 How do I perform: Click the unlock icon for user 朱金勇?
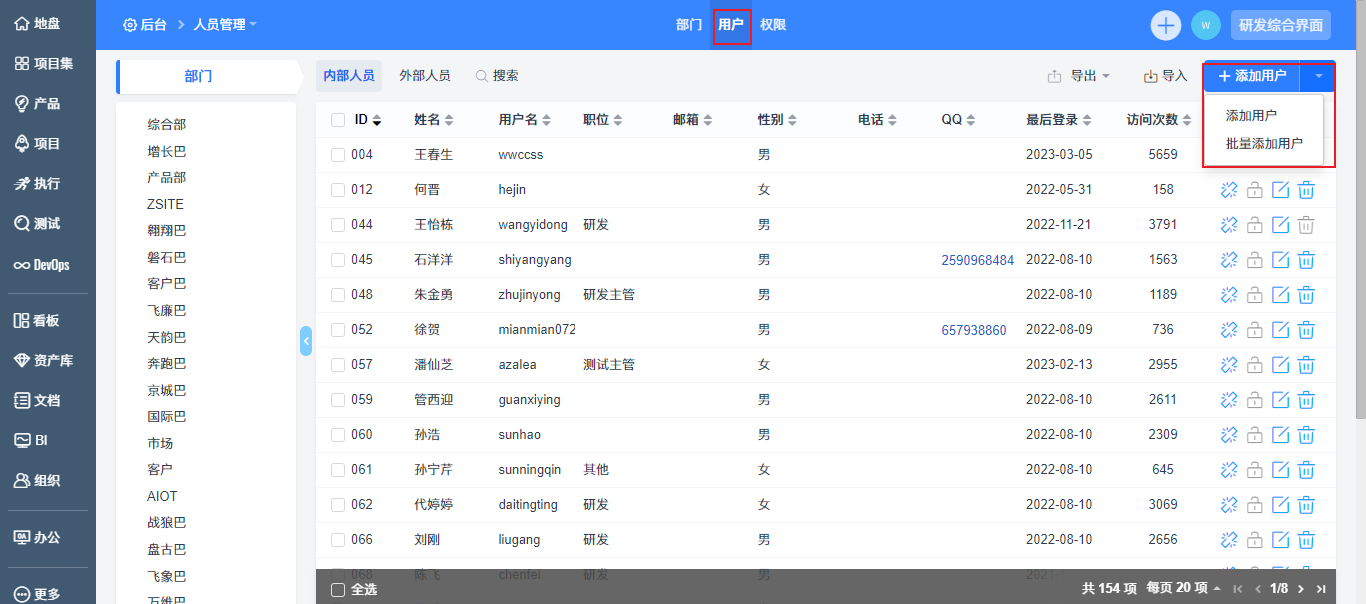[x=1254, y=295]
